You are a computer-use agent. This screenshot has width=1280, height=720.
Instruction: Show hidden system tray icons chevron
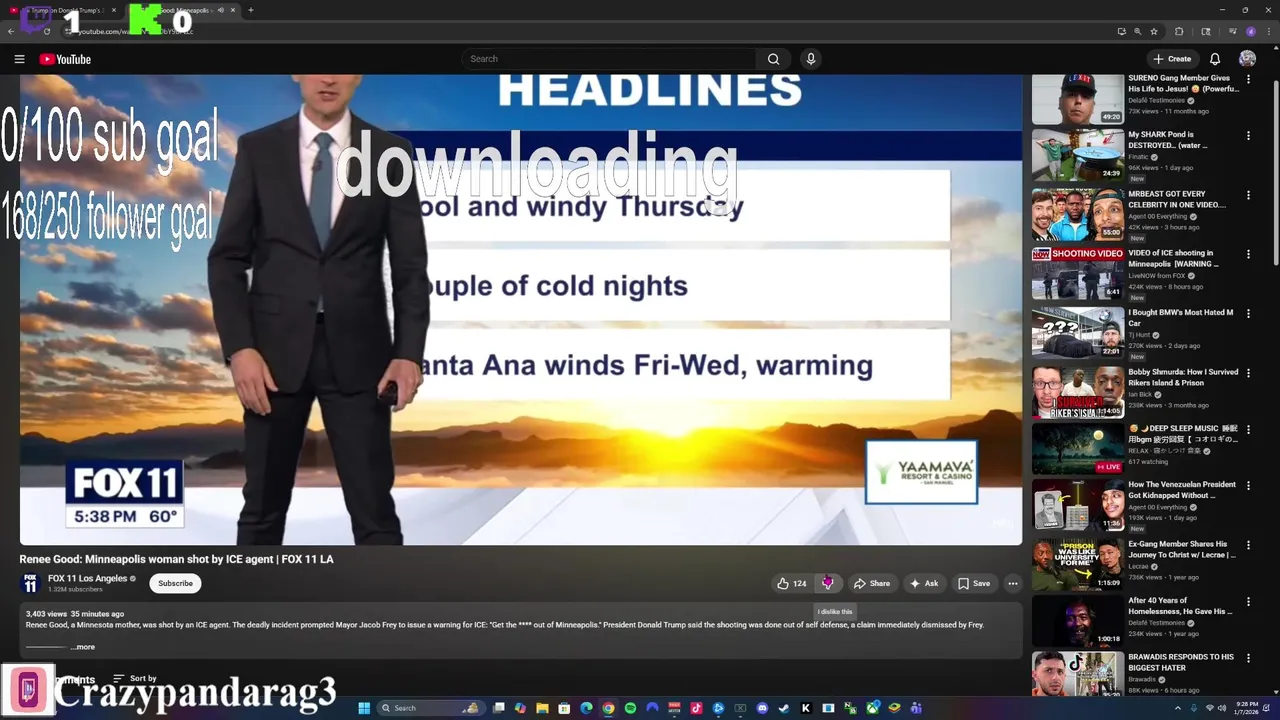(1179, 708)
